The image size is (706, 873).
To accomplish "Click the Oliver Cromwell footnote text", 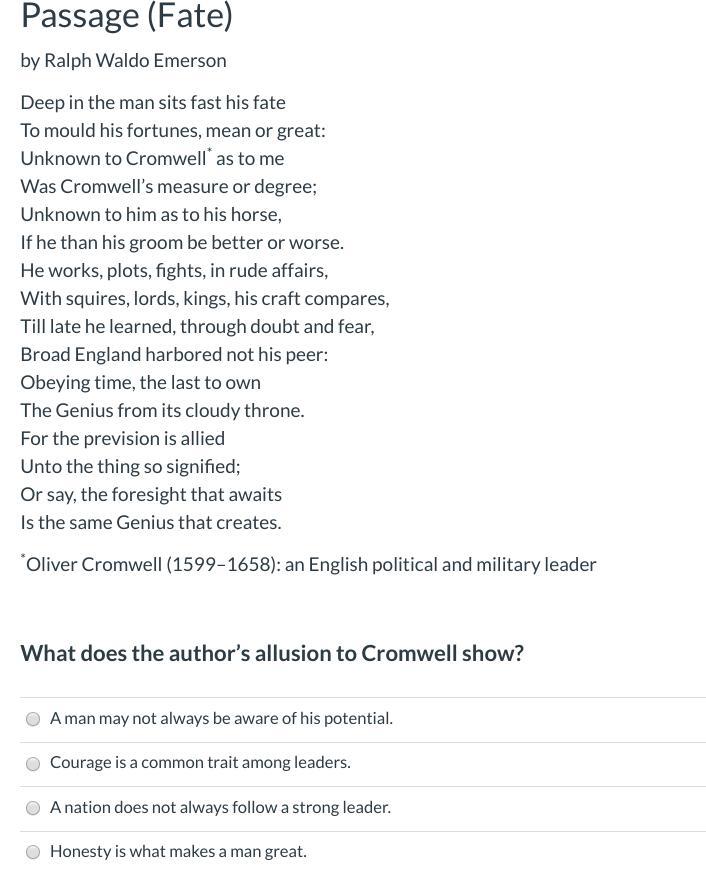I will [308, 564].
